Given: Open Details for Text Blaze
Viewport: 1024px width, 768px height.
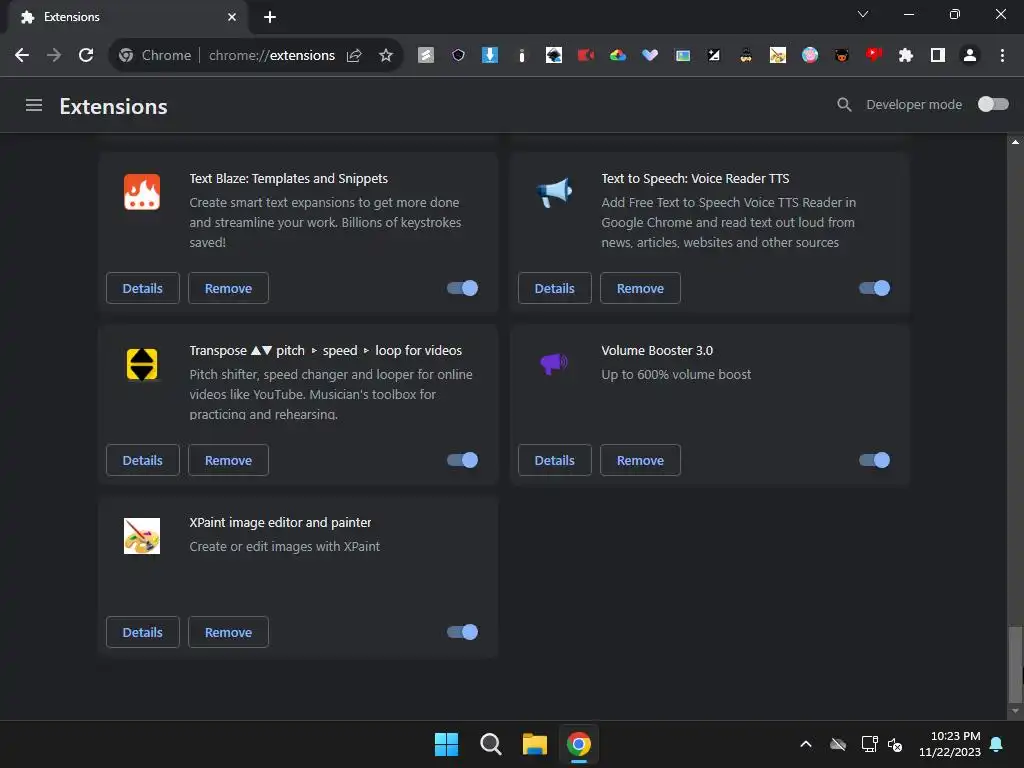Looking at the screenshot, I should click(142, 288).
